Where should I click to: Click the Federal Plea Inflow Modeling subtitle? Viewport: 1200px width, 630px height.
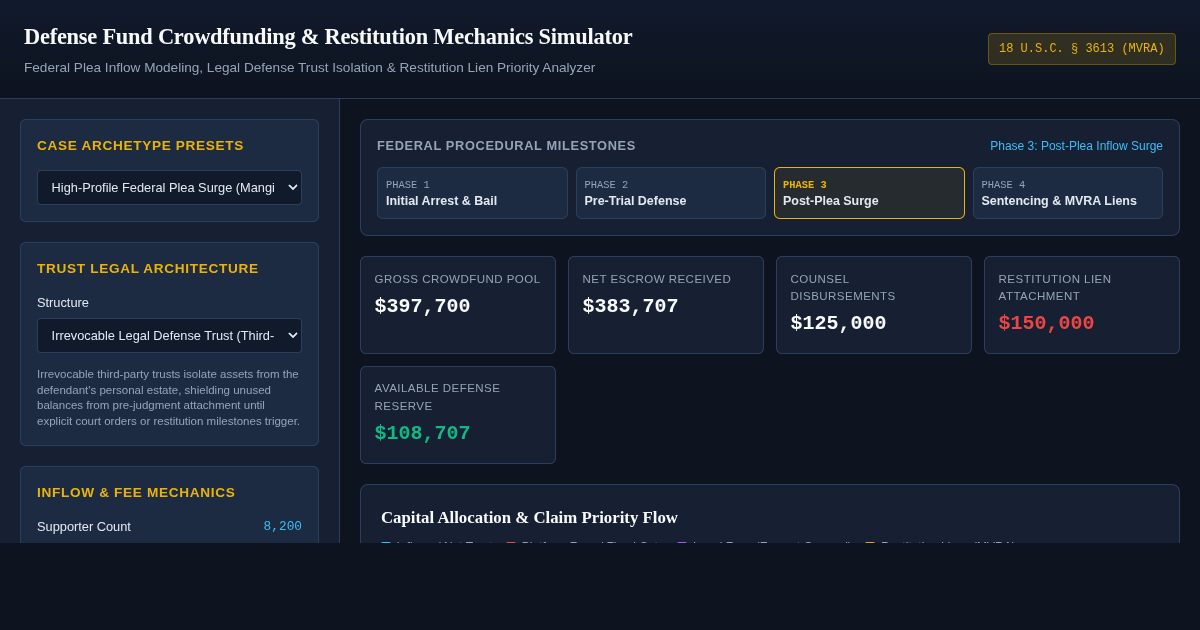pos(309,67)
